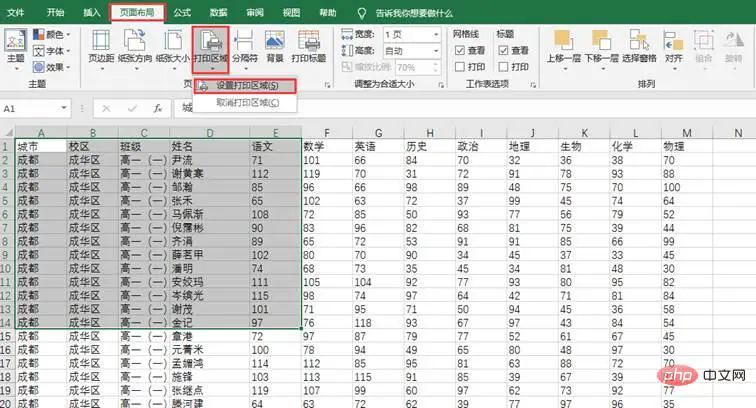Open Selection Pane (选择窗格)
This screenshot has height=408, width=756.
click(639, 46)
